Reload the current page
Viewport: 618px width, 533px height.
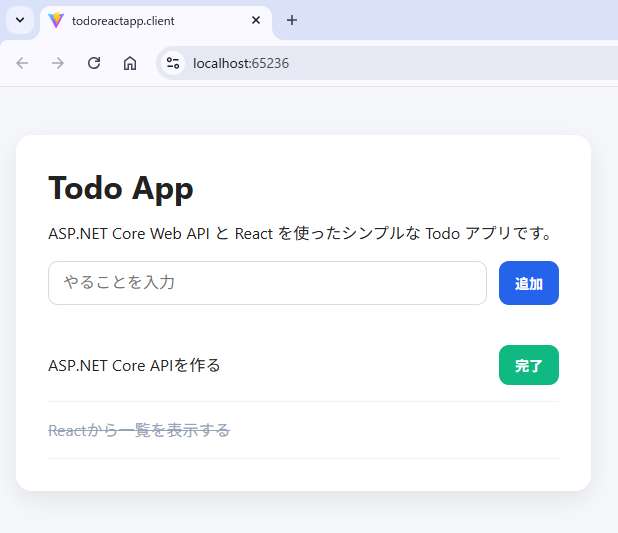coord(94,63)
